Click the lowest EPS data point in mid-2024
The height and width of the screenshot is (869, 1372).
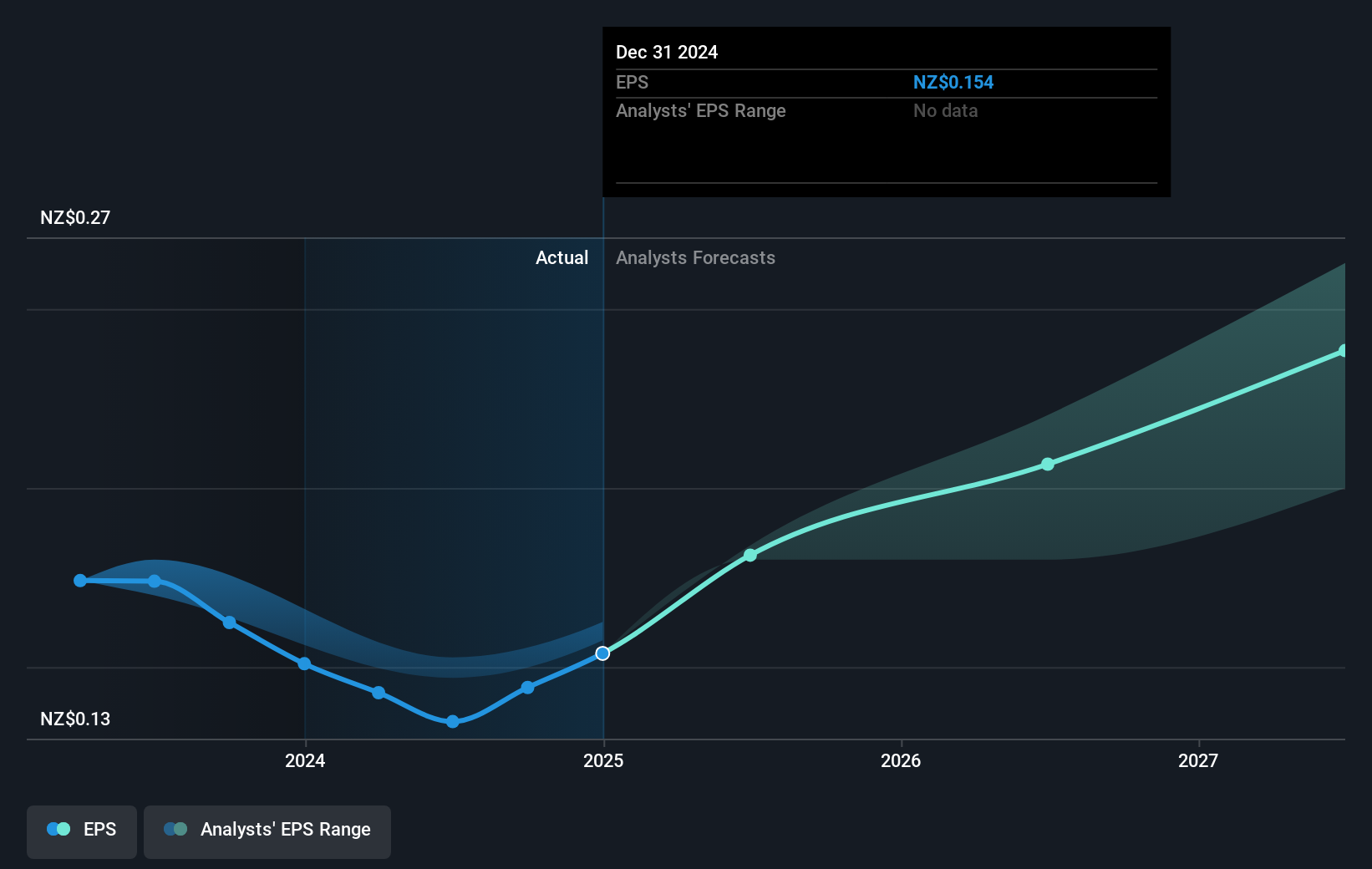453,721
